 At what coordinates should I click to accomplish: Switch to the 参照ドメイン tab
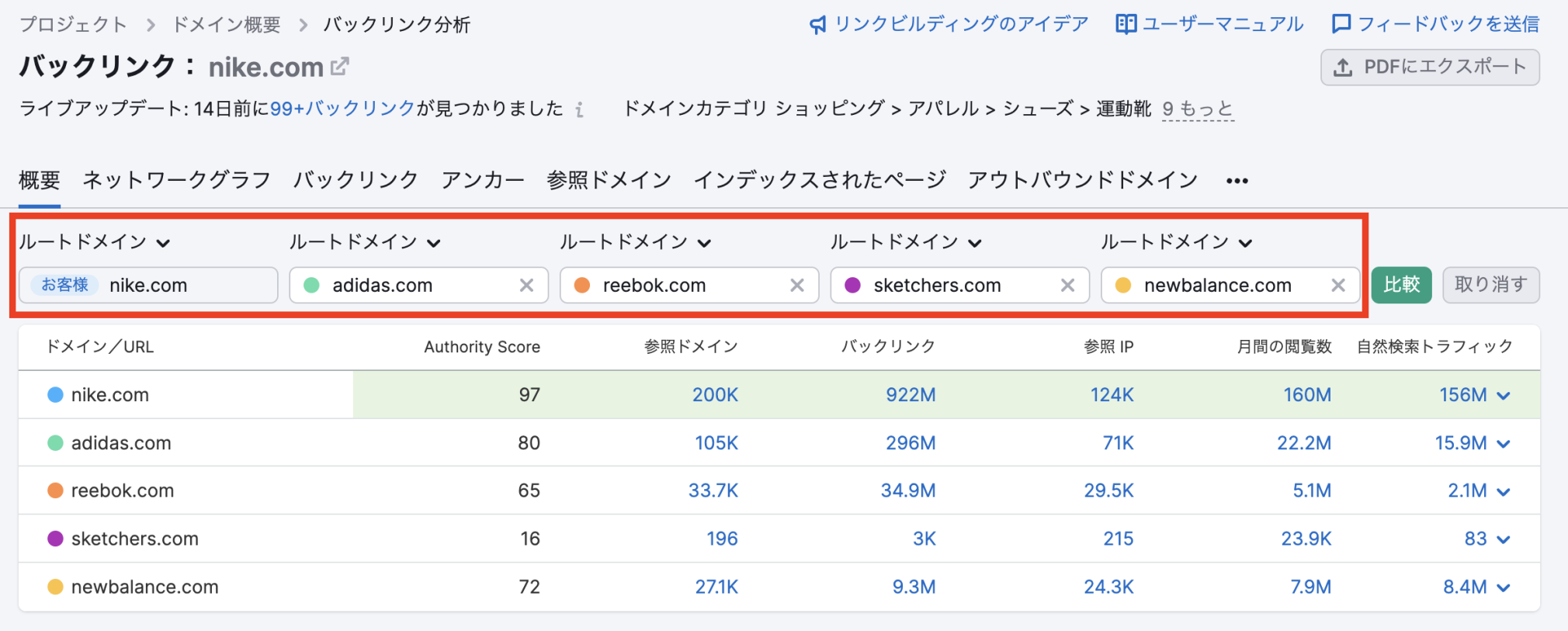click(x=609, y=180)
